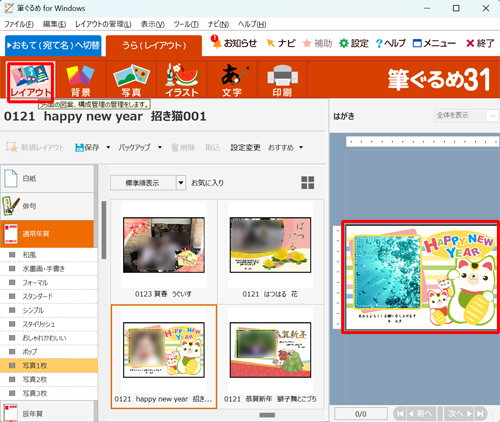
Task: Expand the バックアップ dropdown arrow
Action: tap(160, 147)
